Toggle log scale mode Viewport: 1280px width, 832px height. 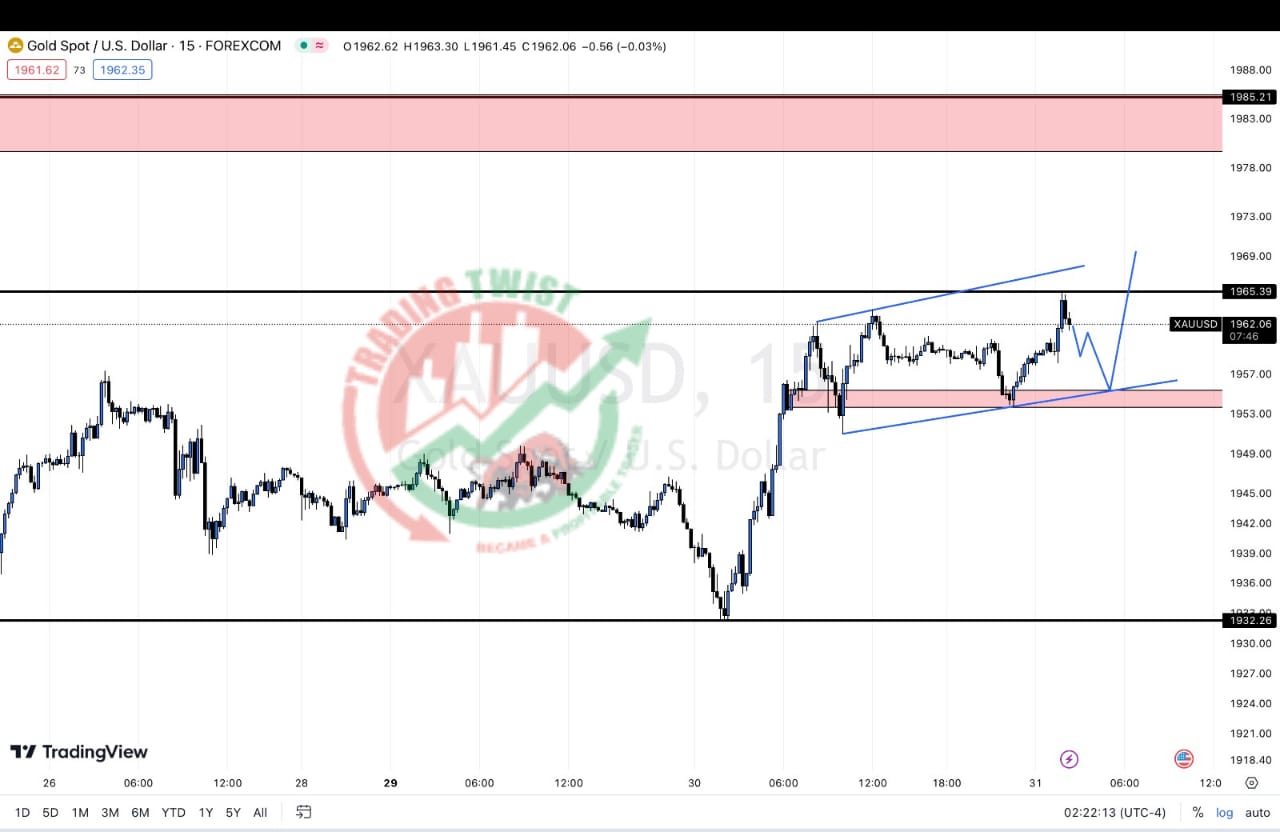click(x=1225, y=813)
